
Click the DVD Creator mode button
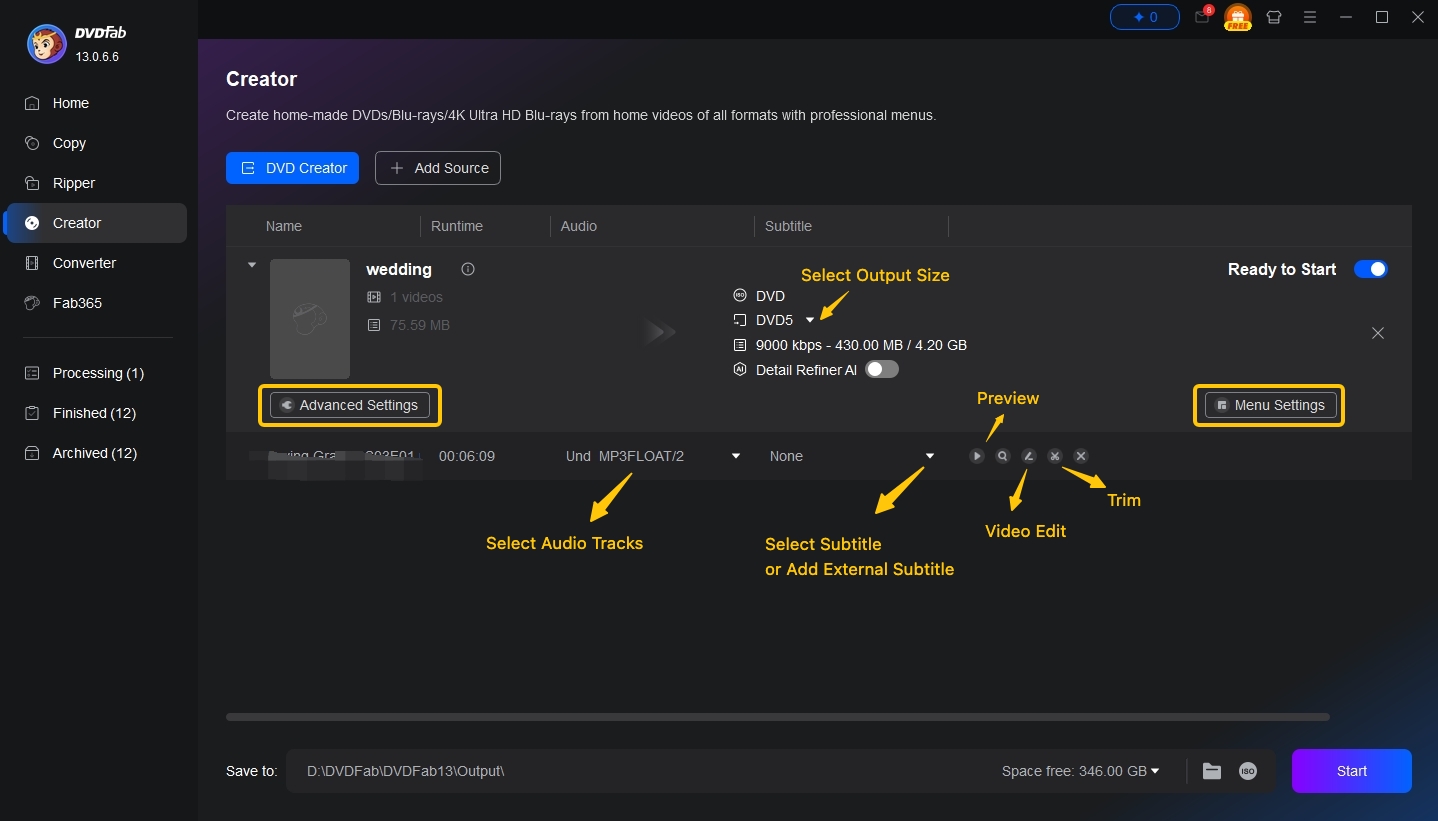tap(292, 168)
